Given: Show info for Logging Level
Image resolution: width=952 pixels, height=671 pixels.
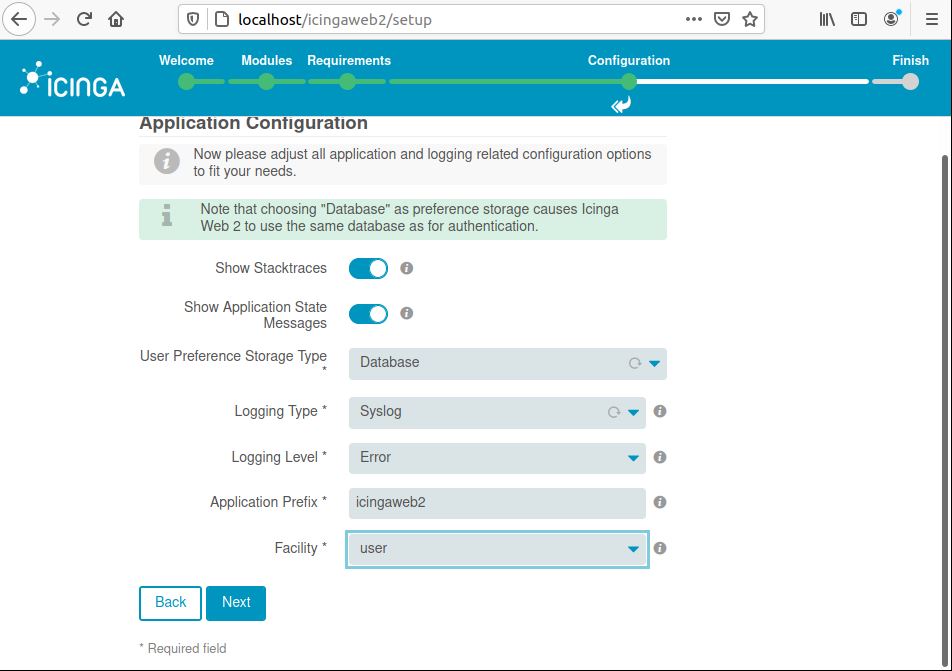Looking at the screenshot, I should pos(660,457).
